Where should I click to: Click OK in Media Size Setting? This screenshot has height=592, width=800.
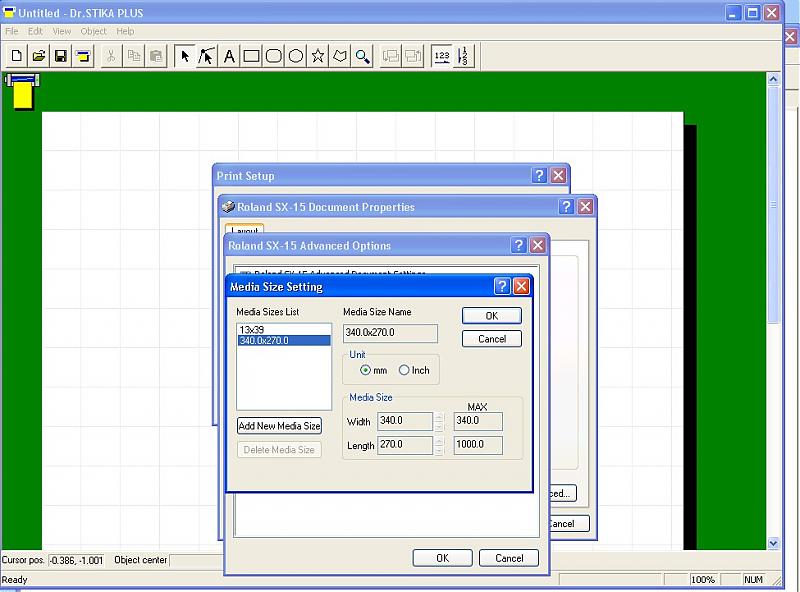tap(492, 315)
